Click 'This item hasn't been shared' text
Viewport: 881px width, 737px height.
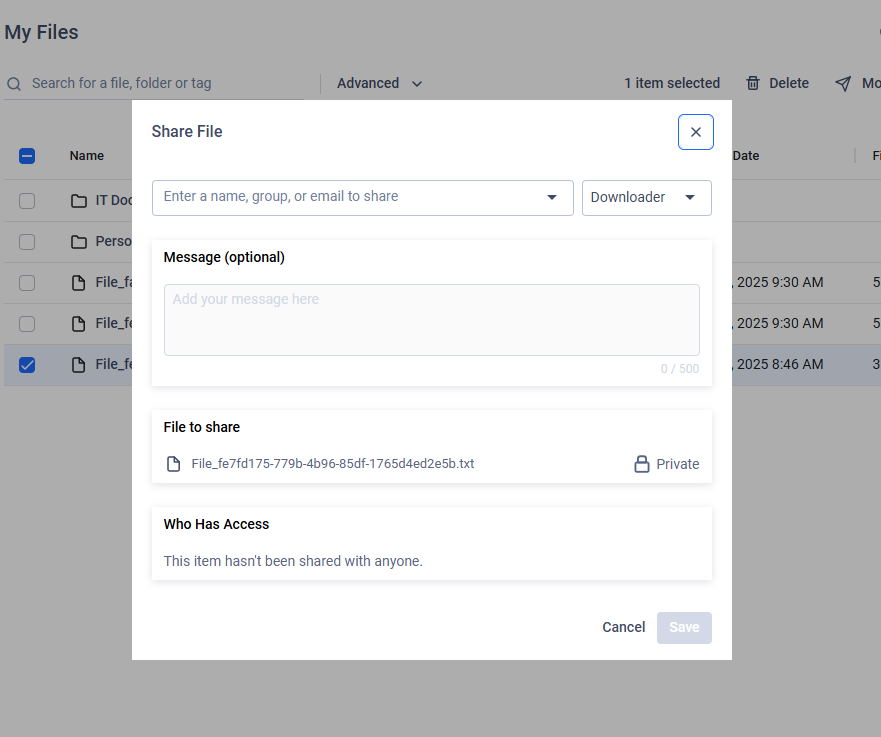tap(293, 561)
